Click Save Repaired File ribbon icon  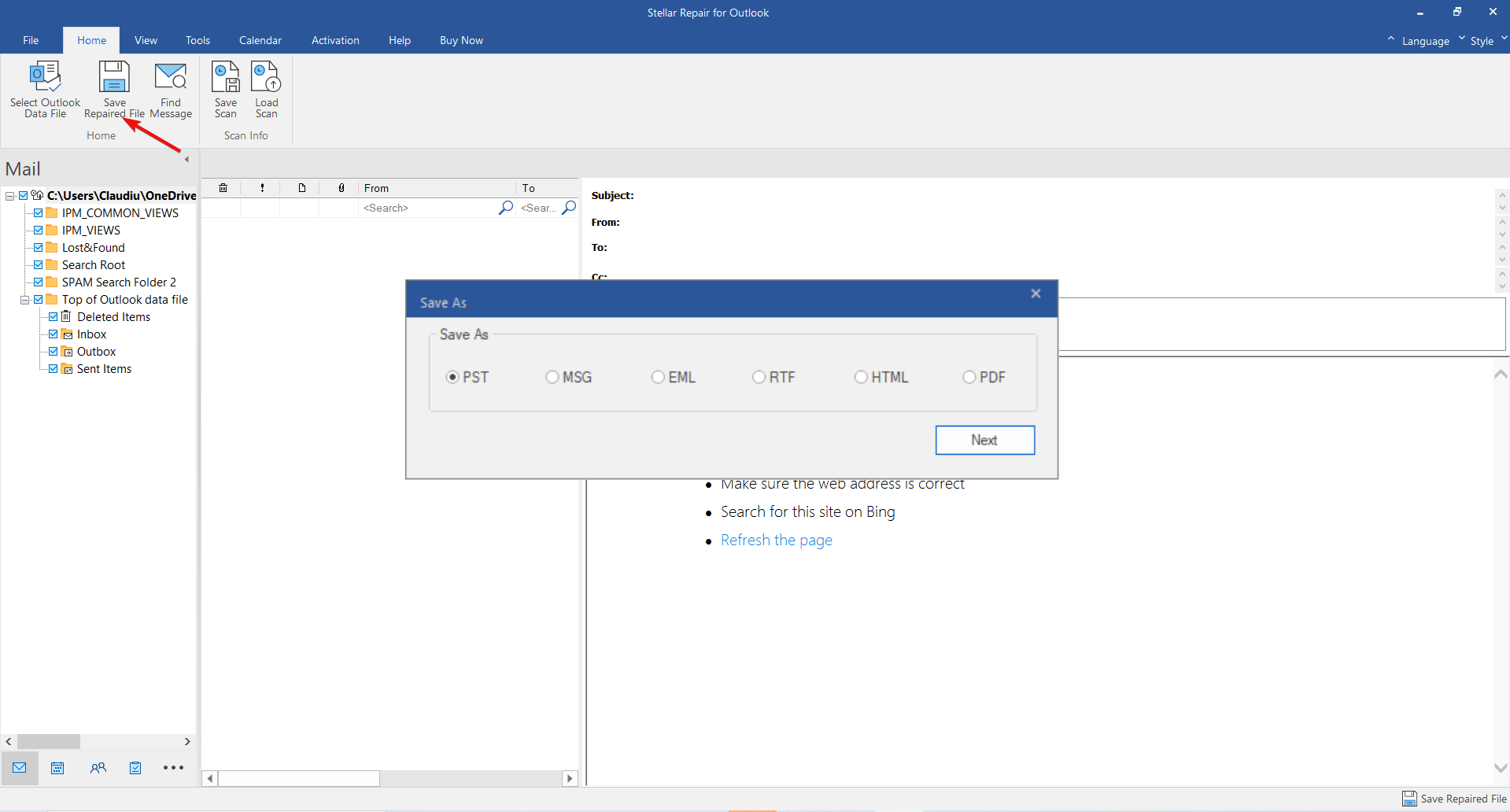coord(114,77)
